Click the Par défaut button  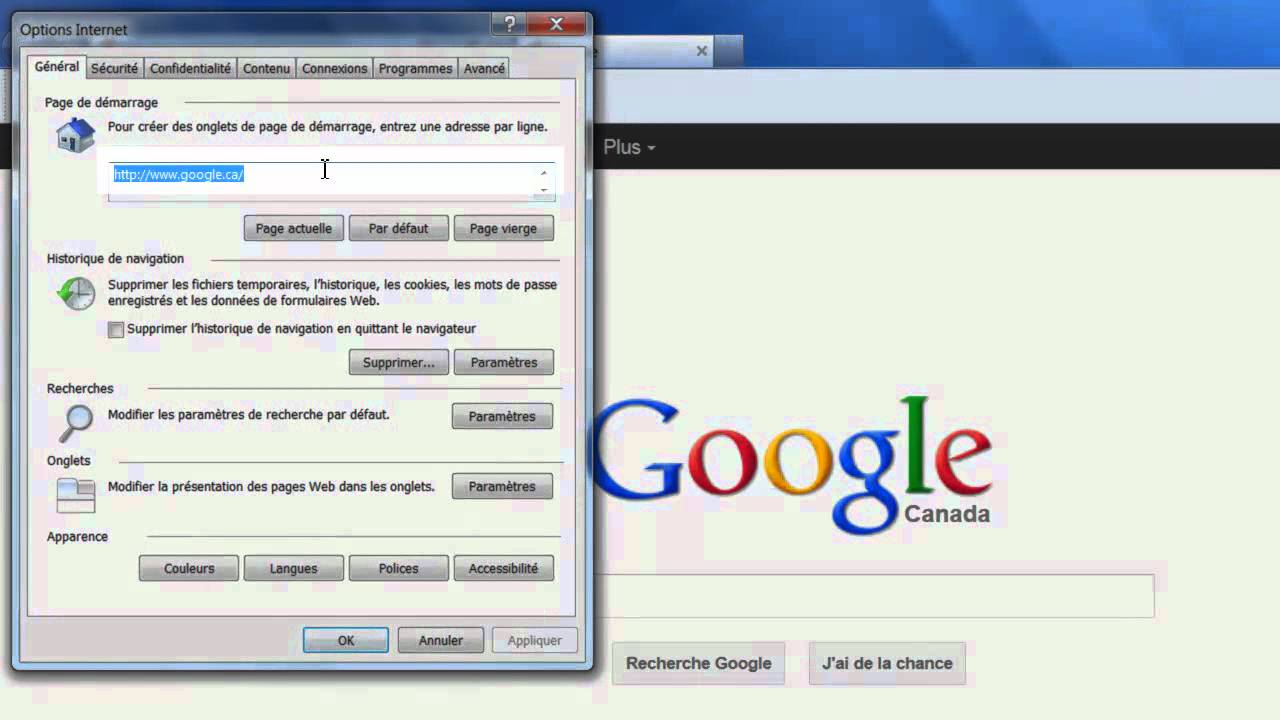(398, 228)
